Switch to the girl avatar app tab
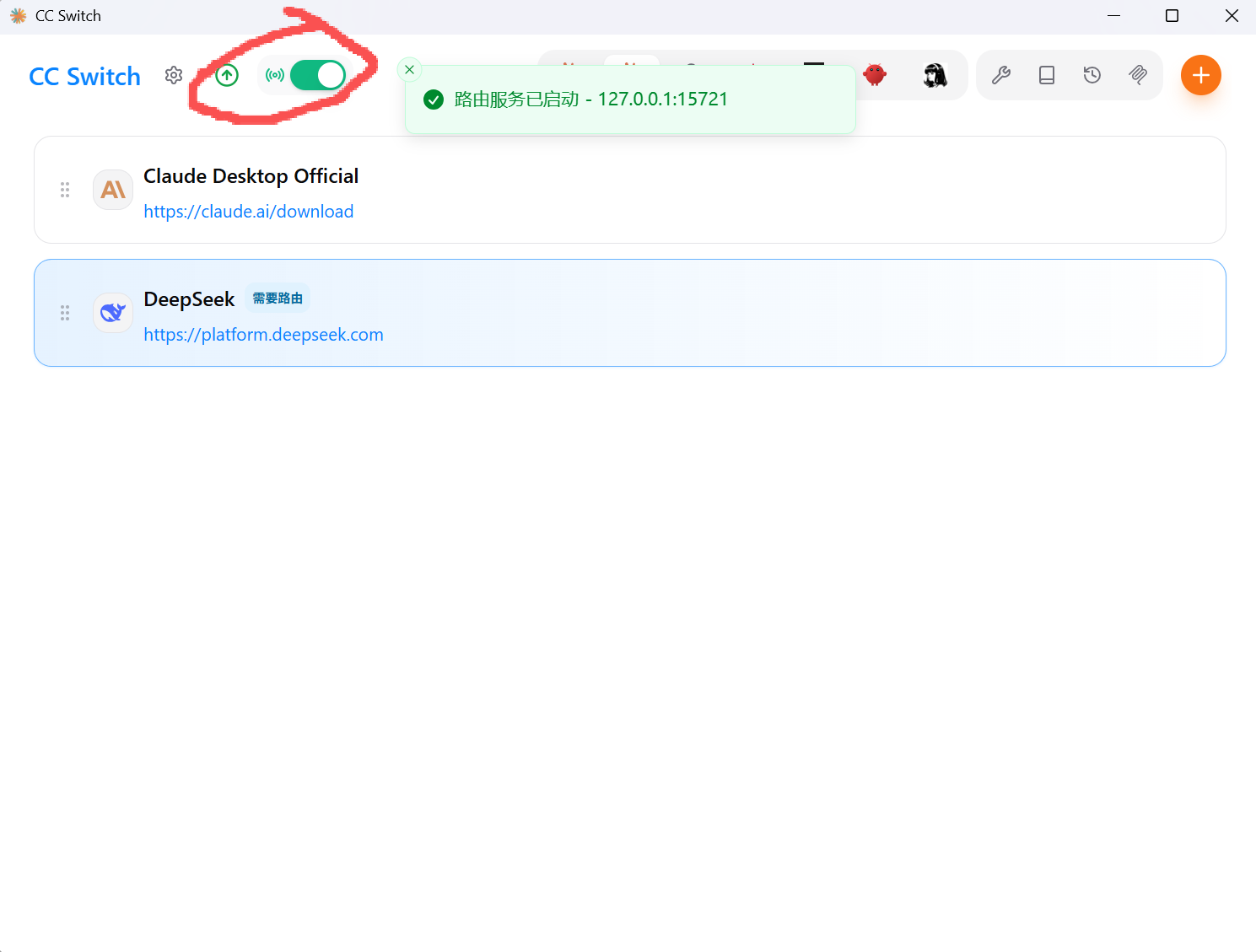The height and width of the screenshot is (952, 1256). tap(935, 75)
